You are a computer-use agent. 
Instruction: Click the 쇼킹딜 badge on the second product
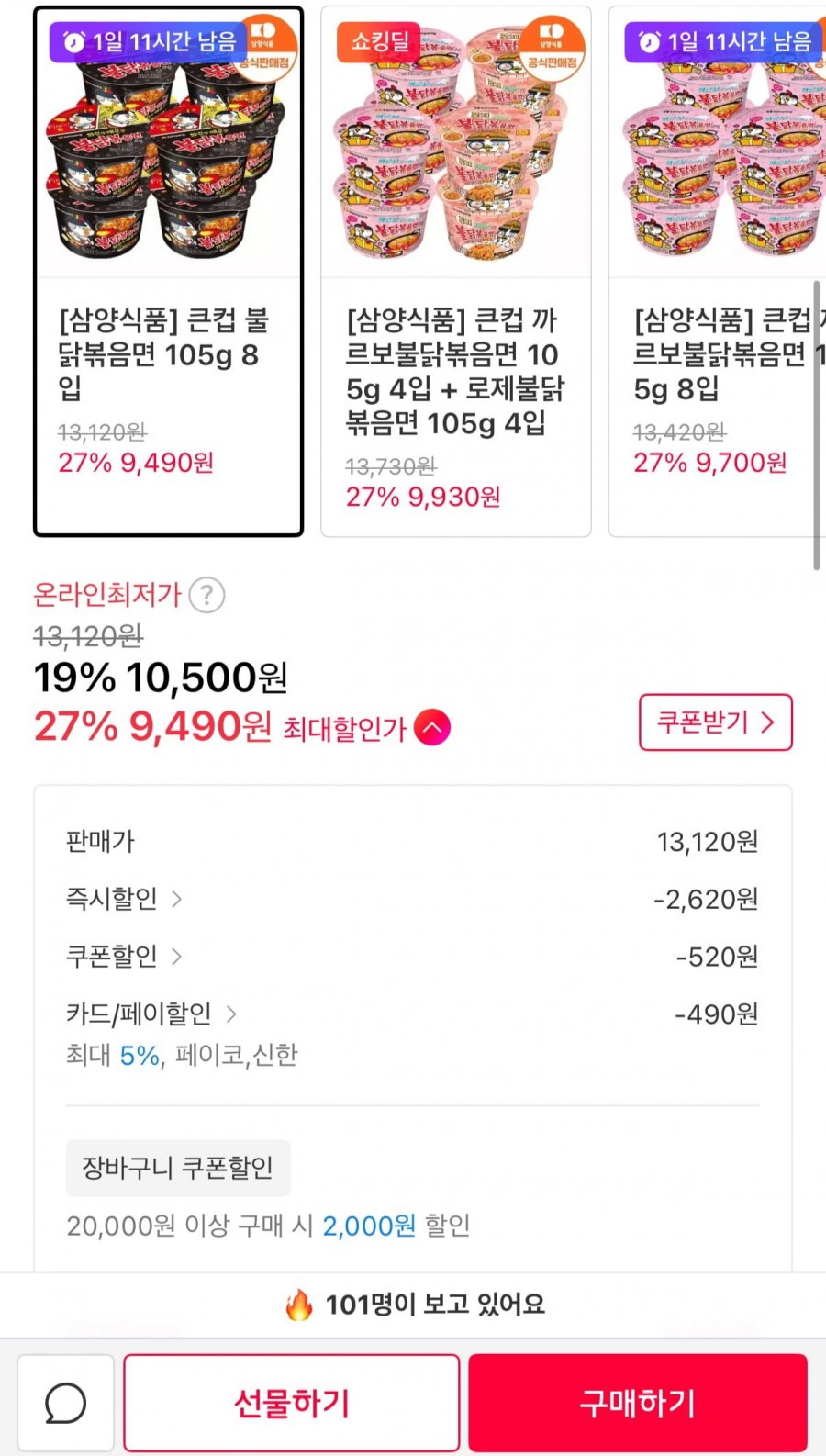[x=379, y=41]
